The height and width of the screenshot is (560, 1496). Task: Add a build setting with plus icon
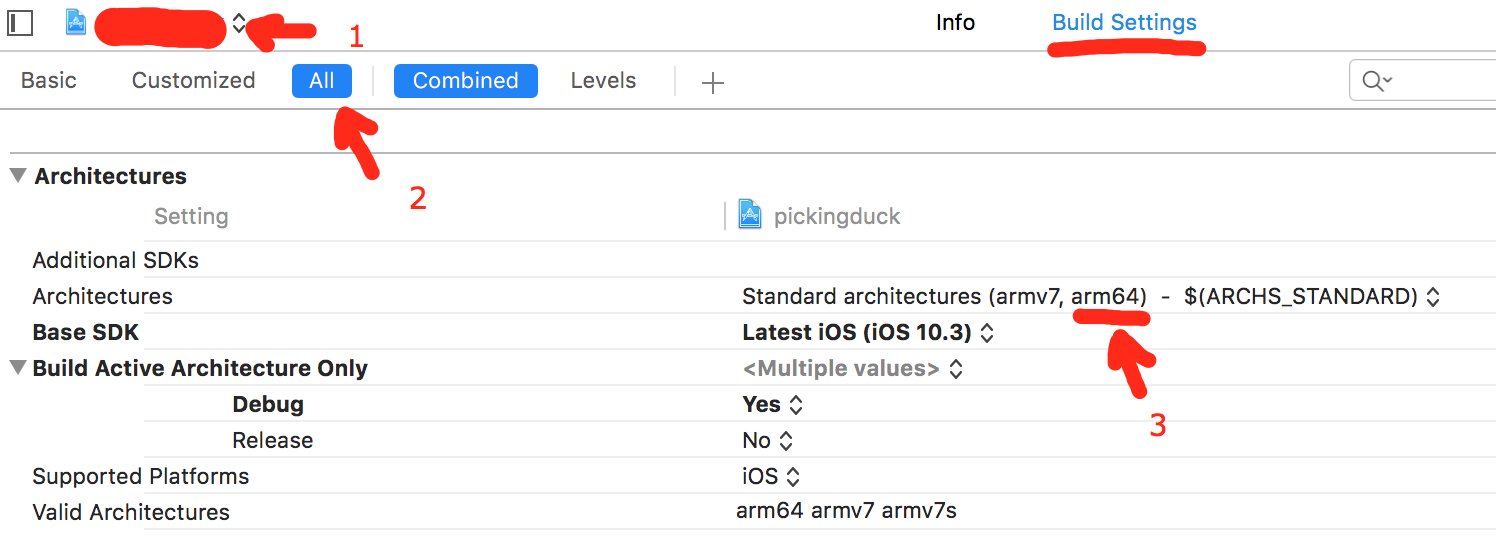click(x=712, y=83)
